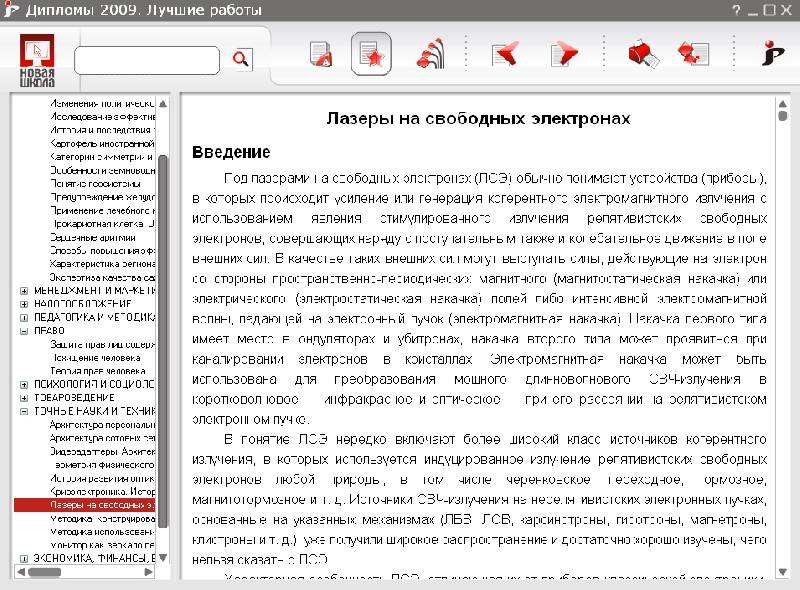This screenshot has width=800, height=590.
Task: Open 'Прокариотная клетка' tree item
Action: [x=104, y=224]
